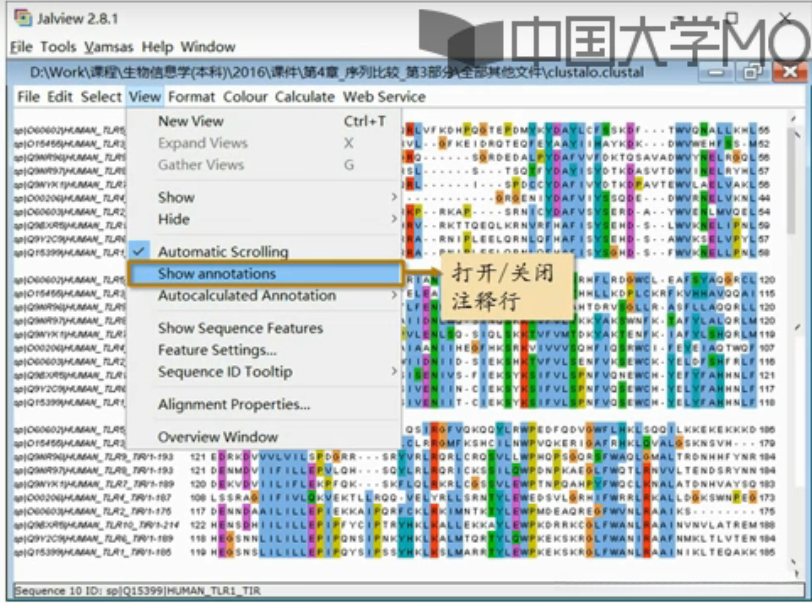Open the Format menu

tap(192, 97)
